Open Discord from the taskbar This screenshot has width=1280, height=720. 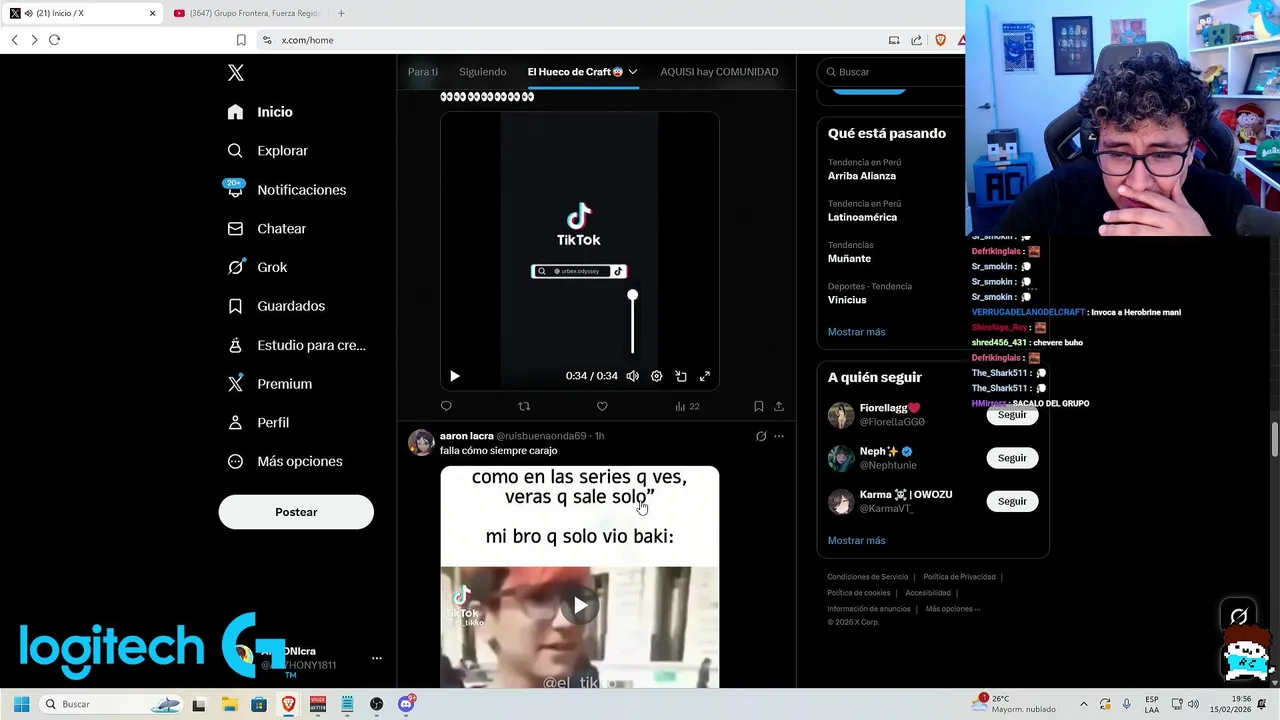tap(406, 704)
